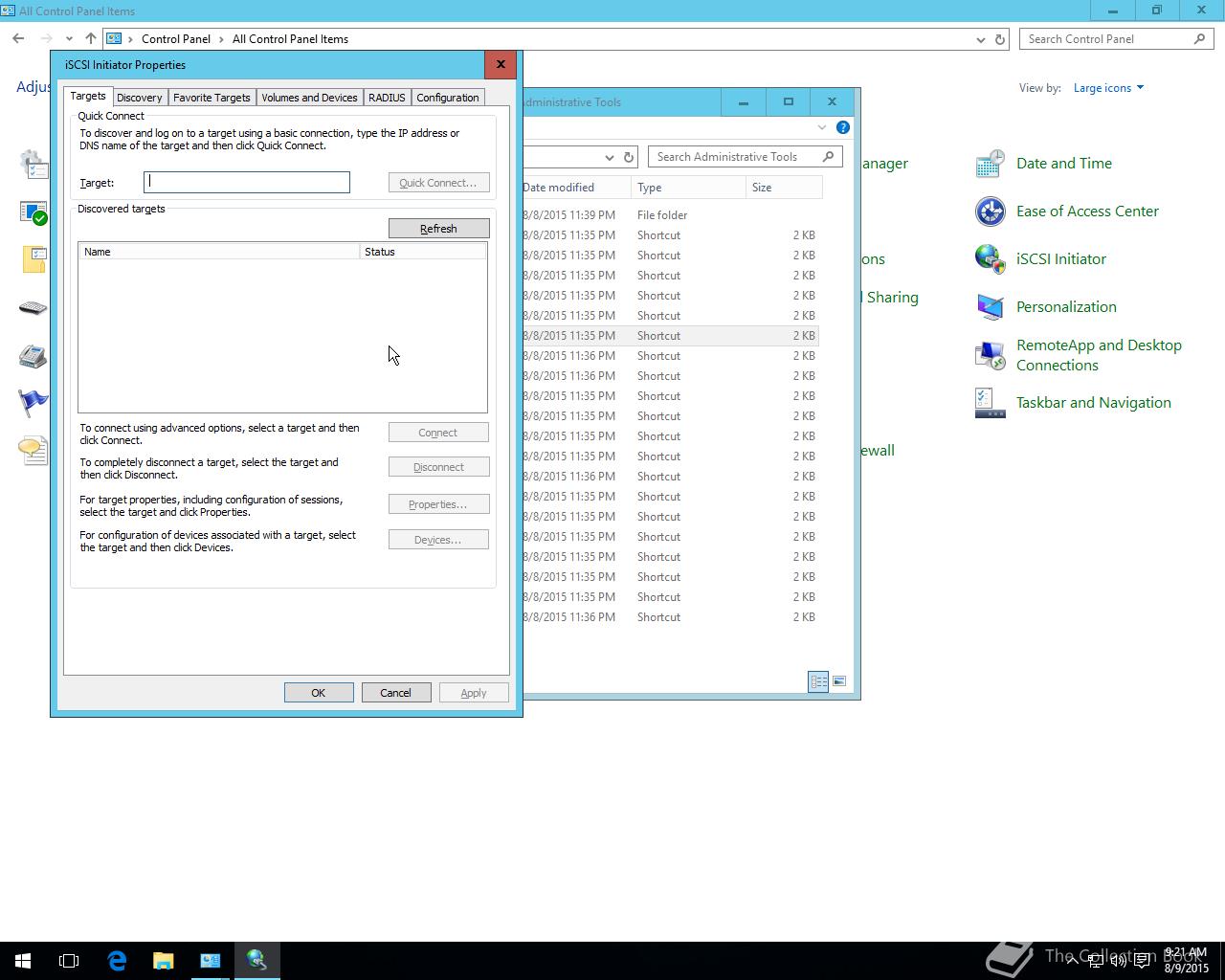Click the Search Control Panel magnifier icon
Screen dimensions: 1225x980
pos(1199,39)
